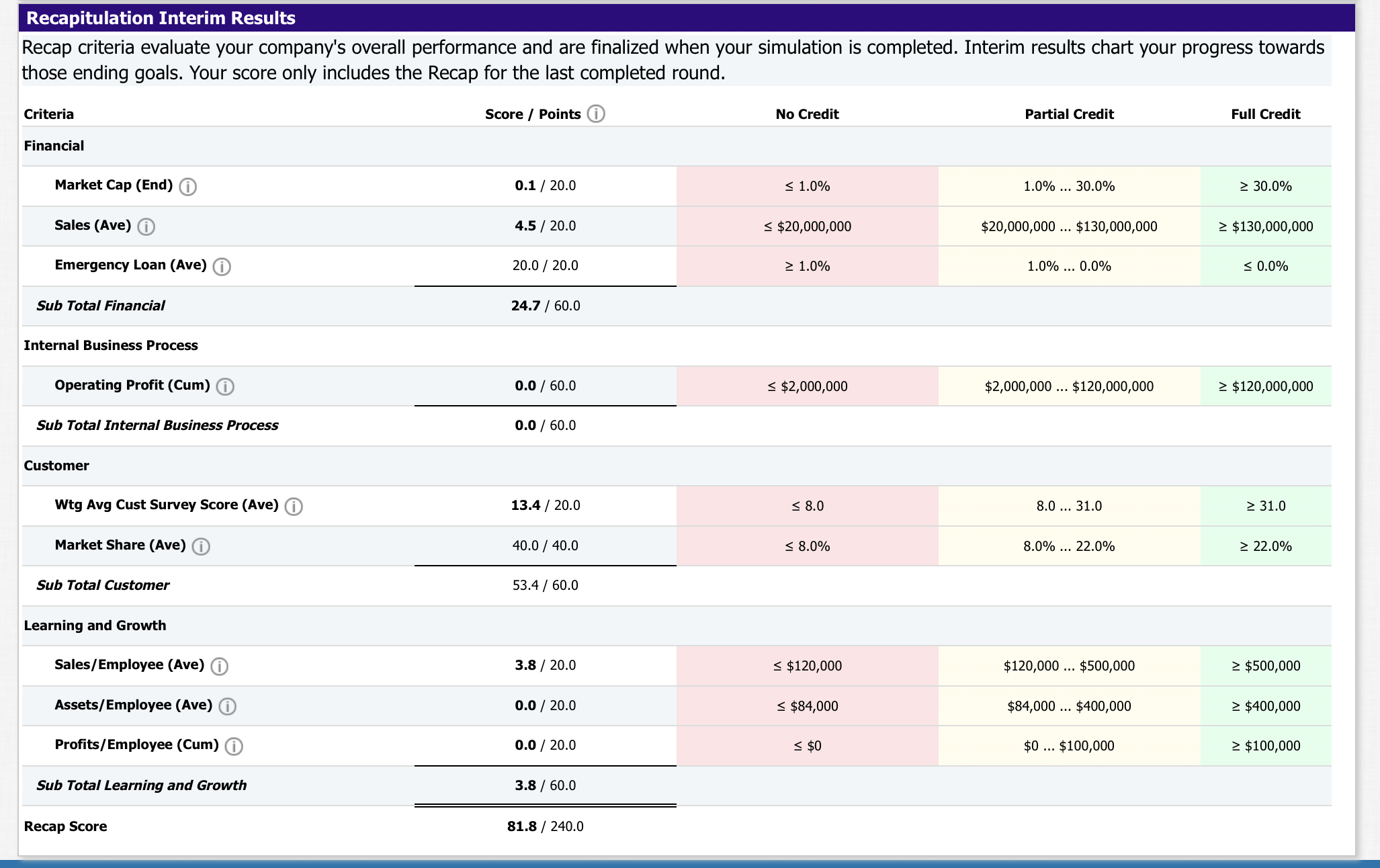
Task: Click the Sub Total Customer row
Action: pos(103,585)
